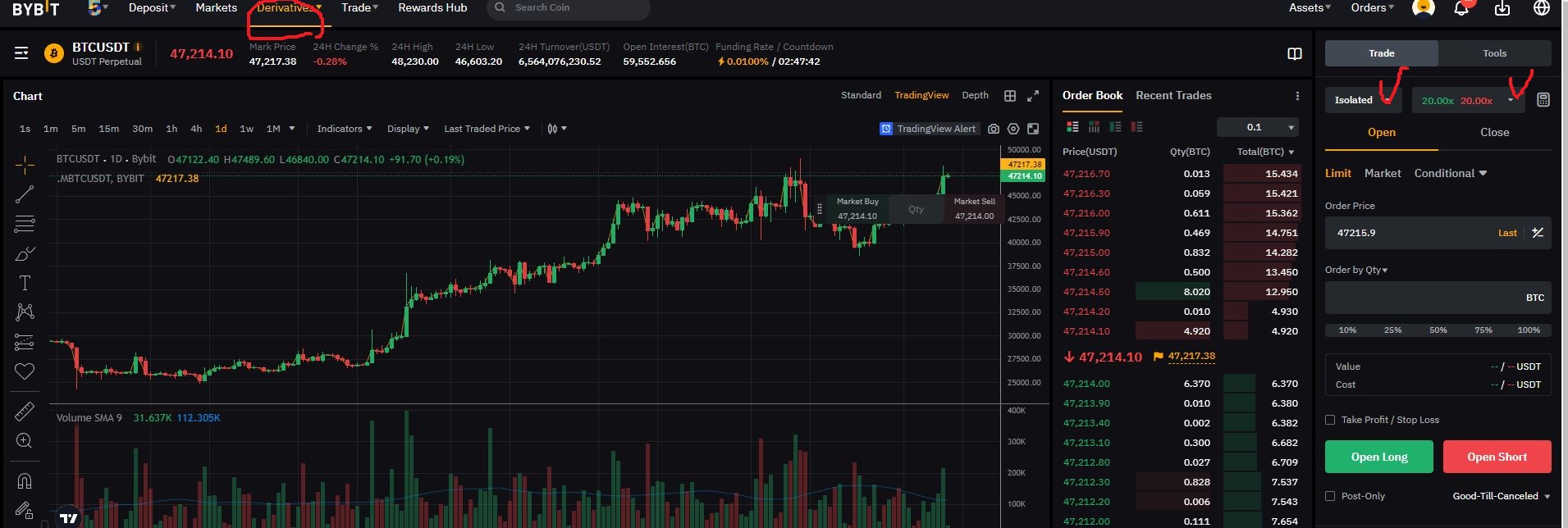Show buy-only green order book view
This screenshot has width=1568, height=528.
click(x=1115, y=127)
